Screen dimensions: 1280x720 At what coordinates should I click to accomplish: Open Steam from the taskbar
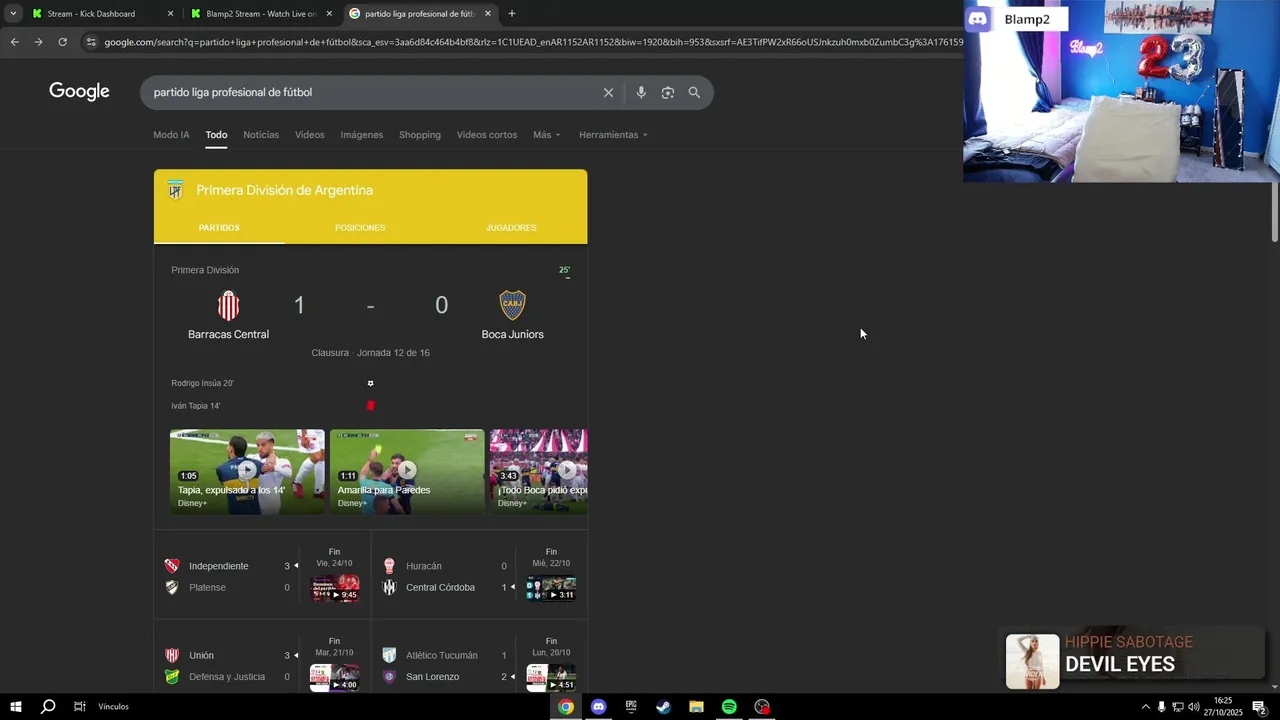(x=663, y=707)
